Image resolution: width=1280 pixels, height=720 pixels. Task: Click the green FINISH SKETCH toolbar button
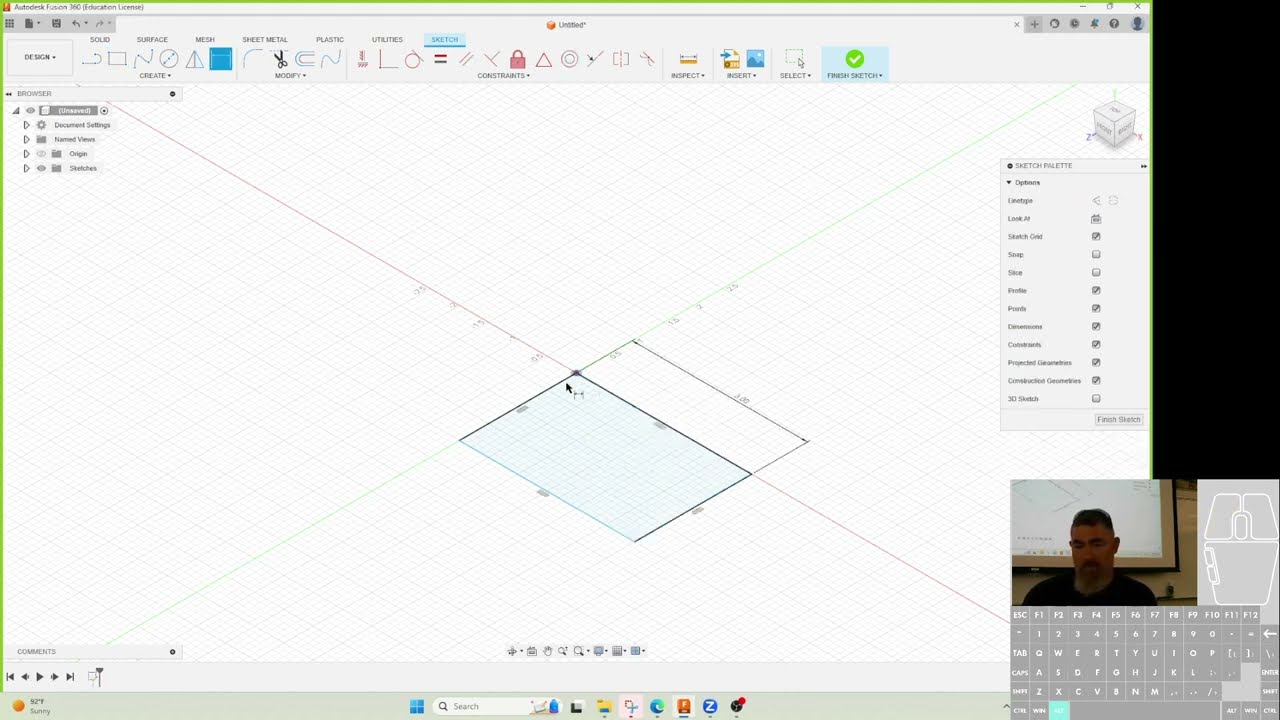coord(855,64)
